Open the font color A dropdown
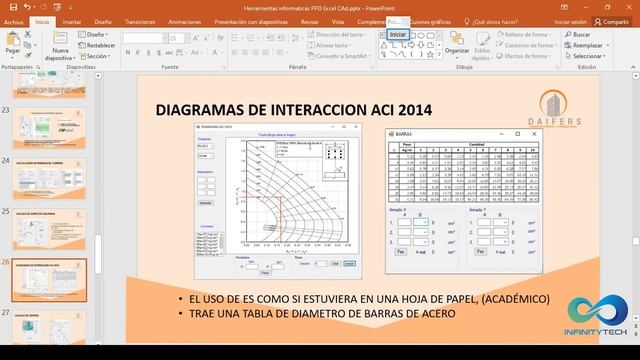640x360 pixels. point(222,53)
